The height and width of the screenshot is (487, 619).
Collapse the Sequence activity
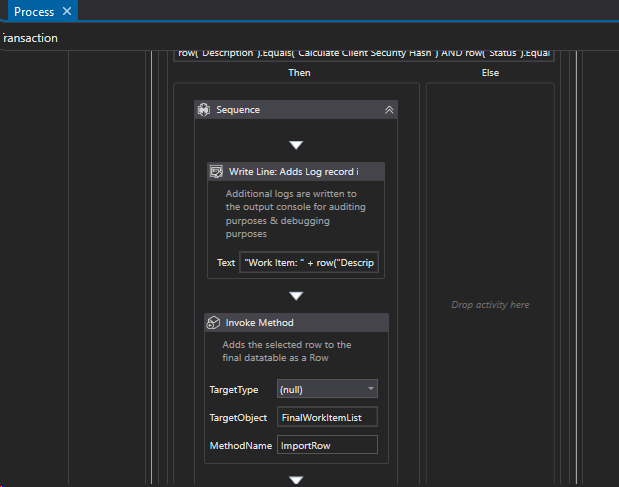point(389,110)
